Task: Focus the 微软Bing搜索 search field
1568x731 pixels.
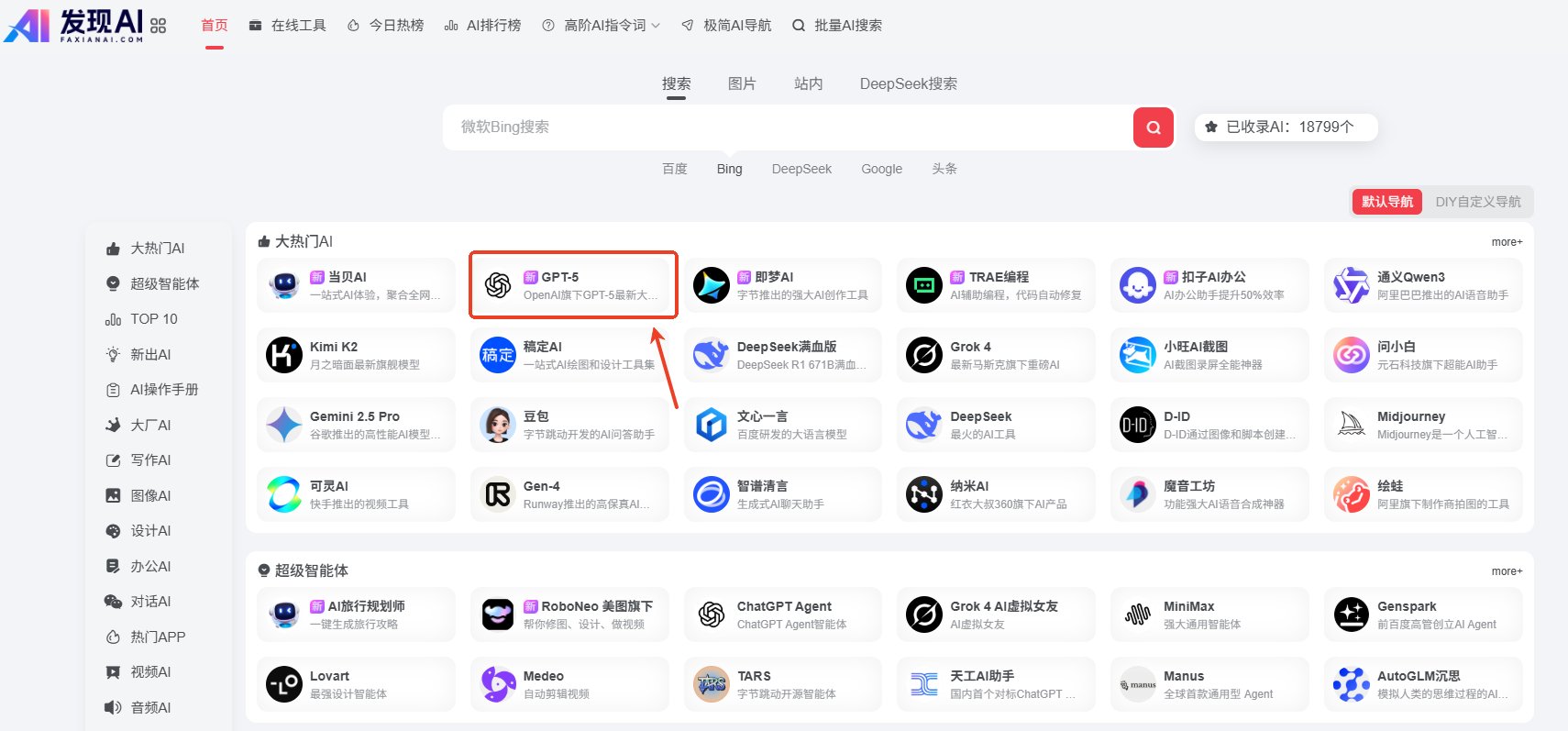Action: 788,127
